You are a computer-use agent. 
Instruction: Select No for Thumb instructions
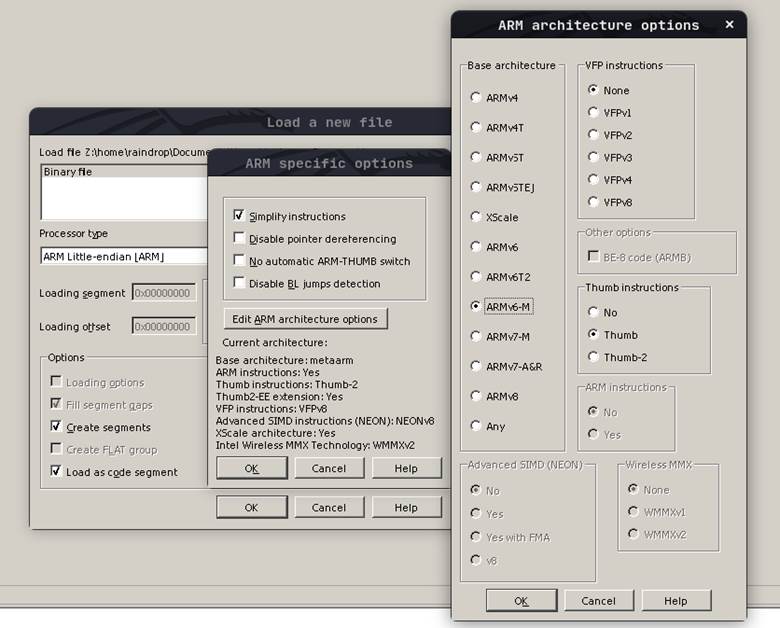(x=594, y=312)
